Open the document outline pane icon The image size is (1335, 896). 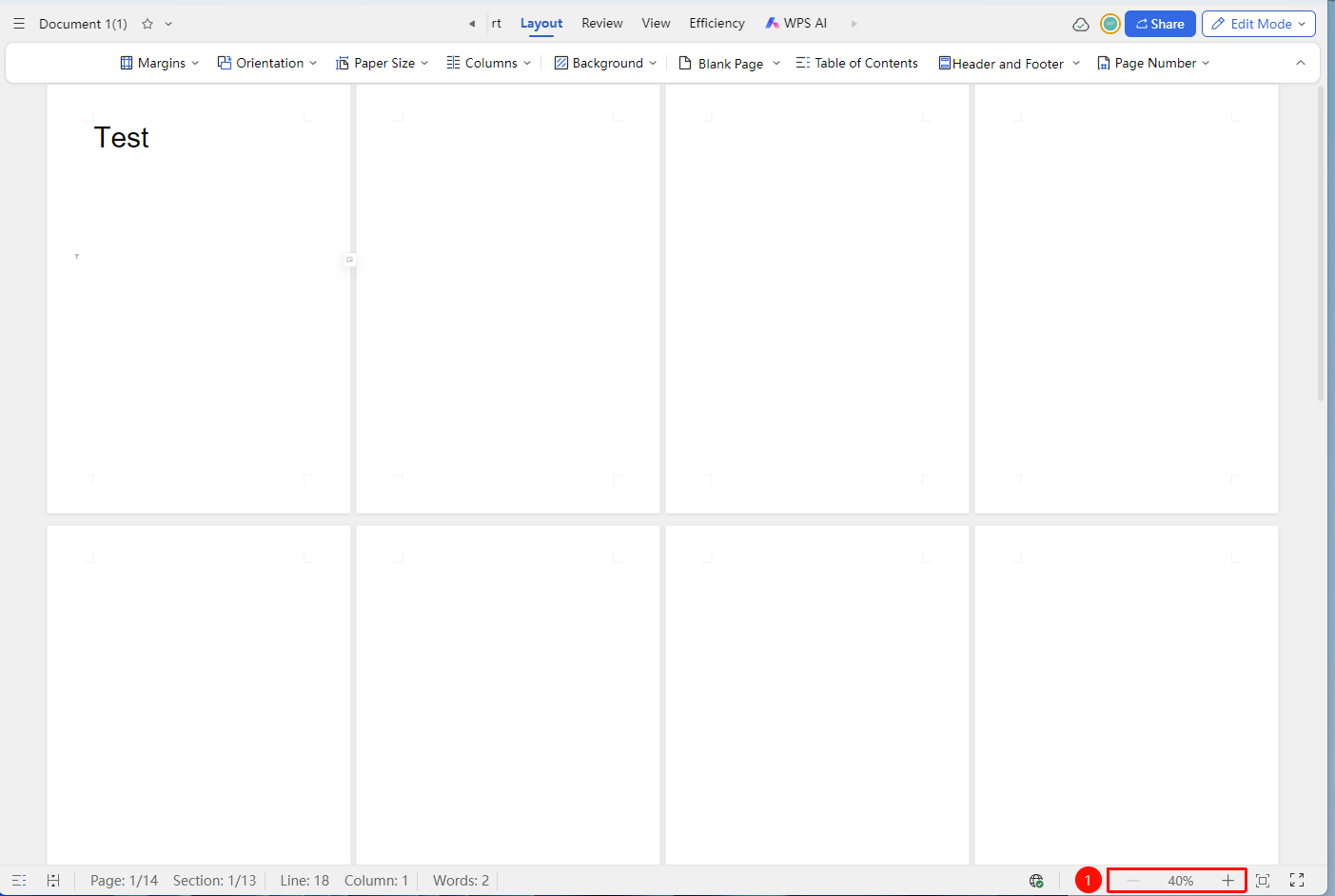point(19,881)
